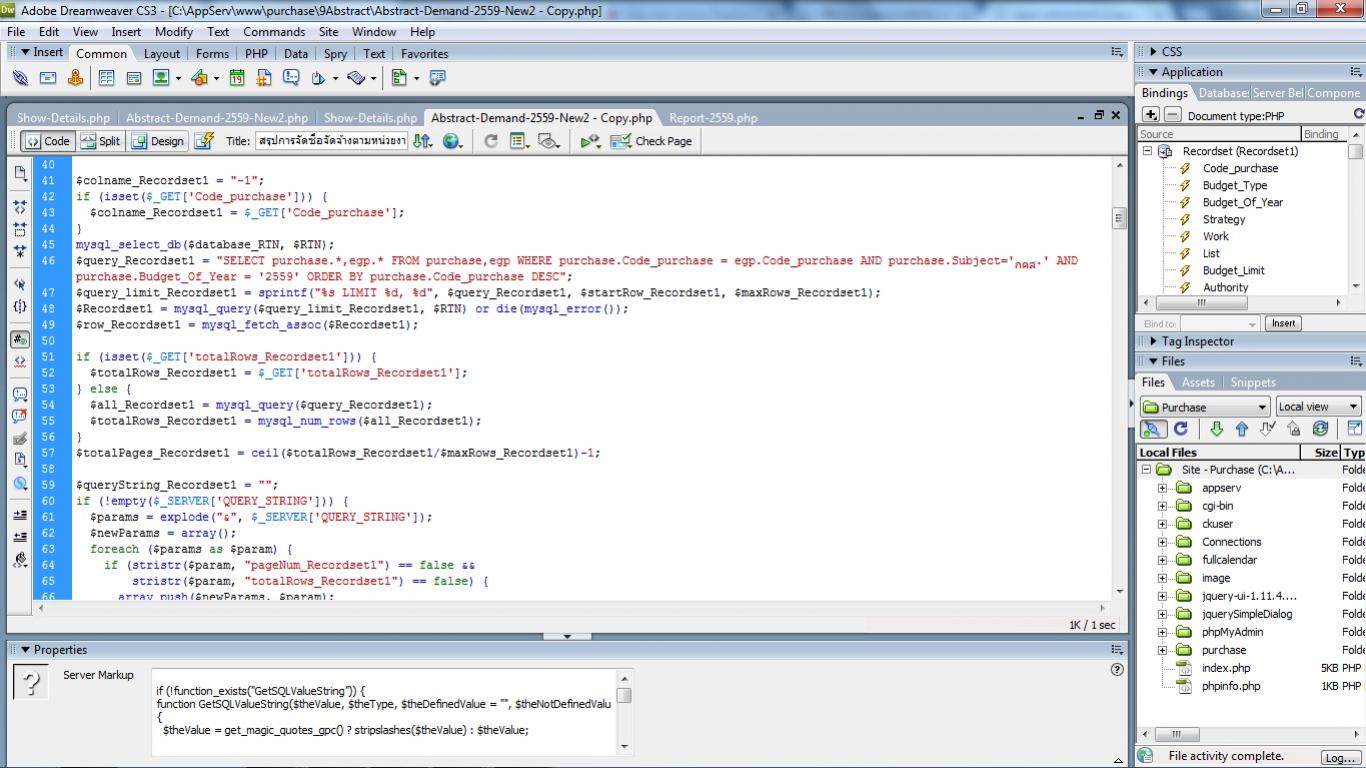Click the Live Data view lightning icon
The image size is (1366, 768).
pyautogui.click(x=204, y=141)
